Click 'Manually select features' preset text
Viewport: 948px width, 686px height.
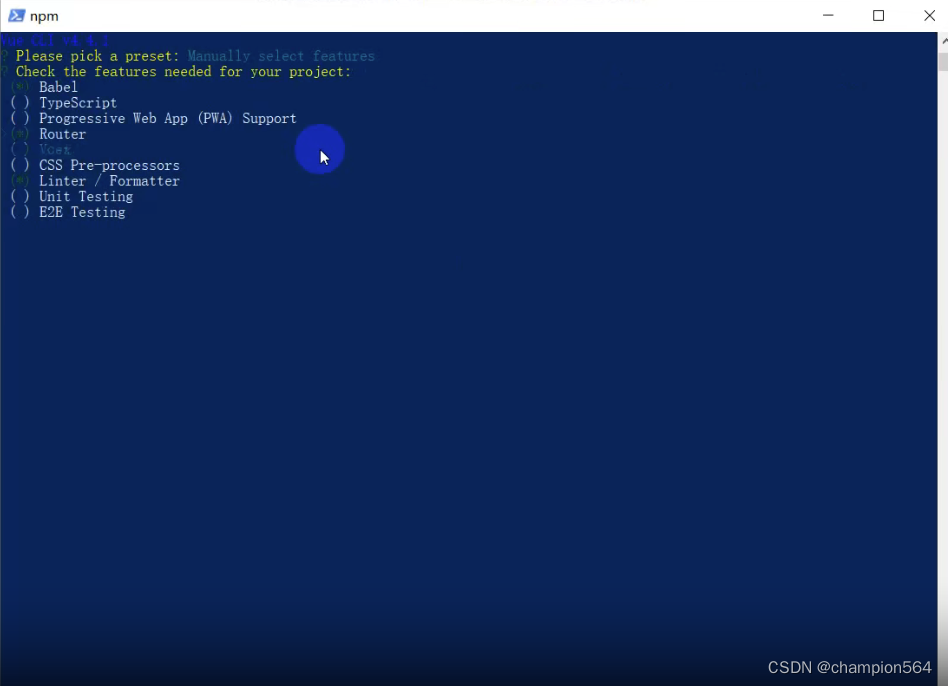[x=281, y=56]
